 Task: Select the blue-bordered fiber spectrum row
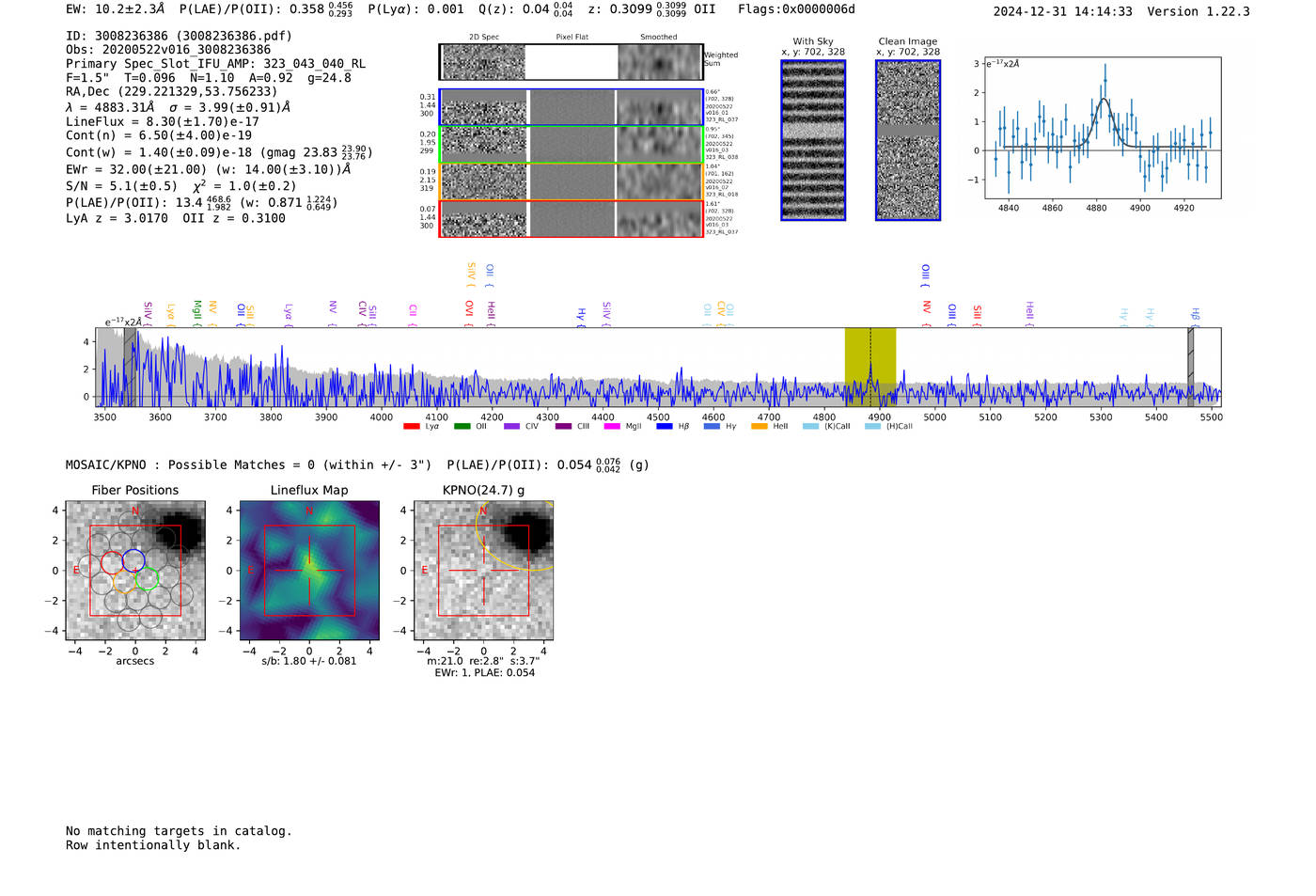point(571,107)
